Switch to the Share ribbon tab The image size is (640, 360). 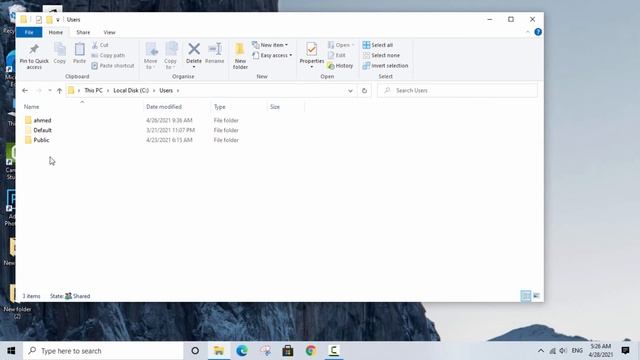coord(83,32)
